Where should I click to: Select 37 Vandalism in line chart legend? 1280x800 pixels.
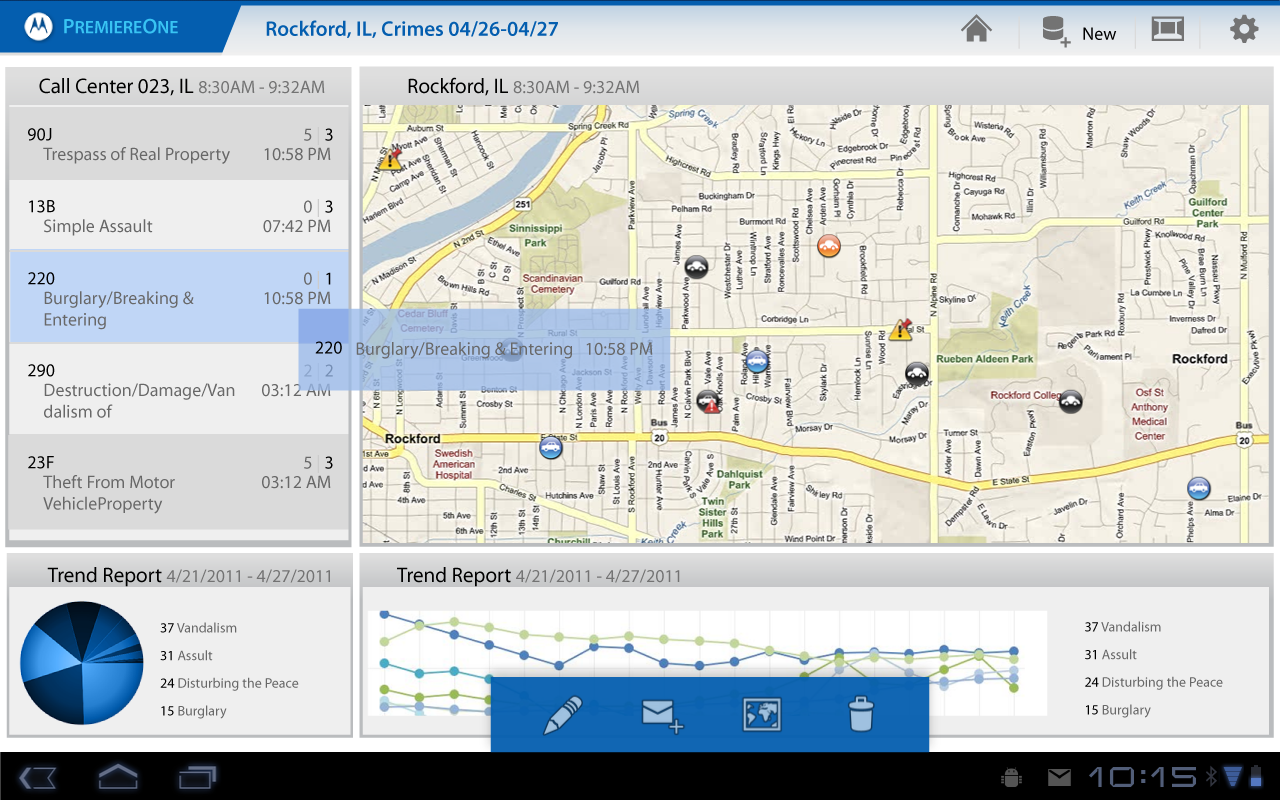[1123, 627]
